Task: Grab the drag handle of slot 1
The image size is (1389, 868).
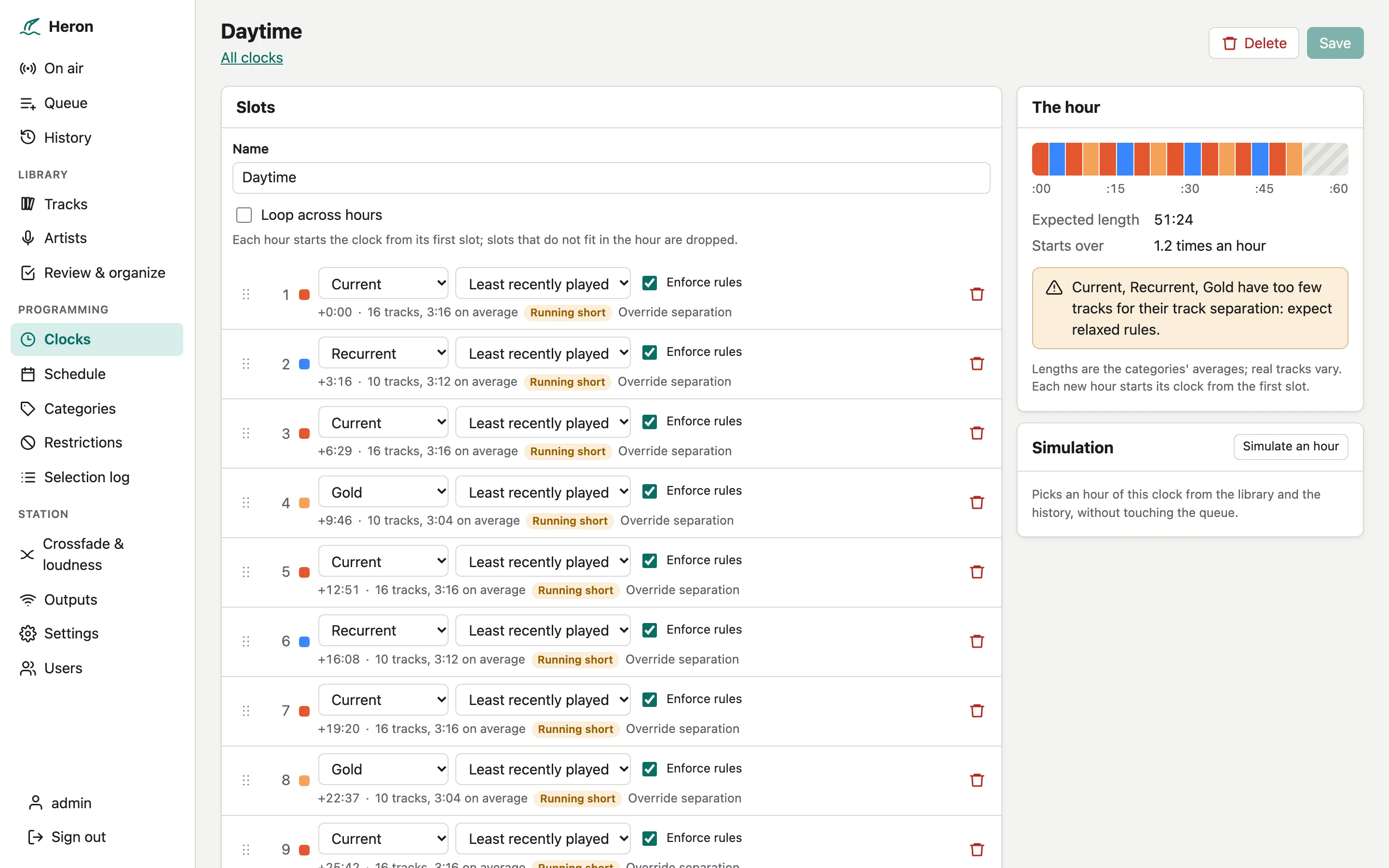Action: pos(246,295)
